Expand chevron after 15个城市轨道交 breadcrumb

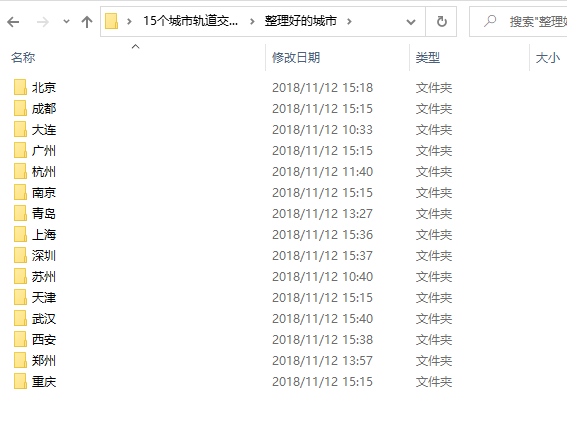pyautogui.click(x=252, y=22)
